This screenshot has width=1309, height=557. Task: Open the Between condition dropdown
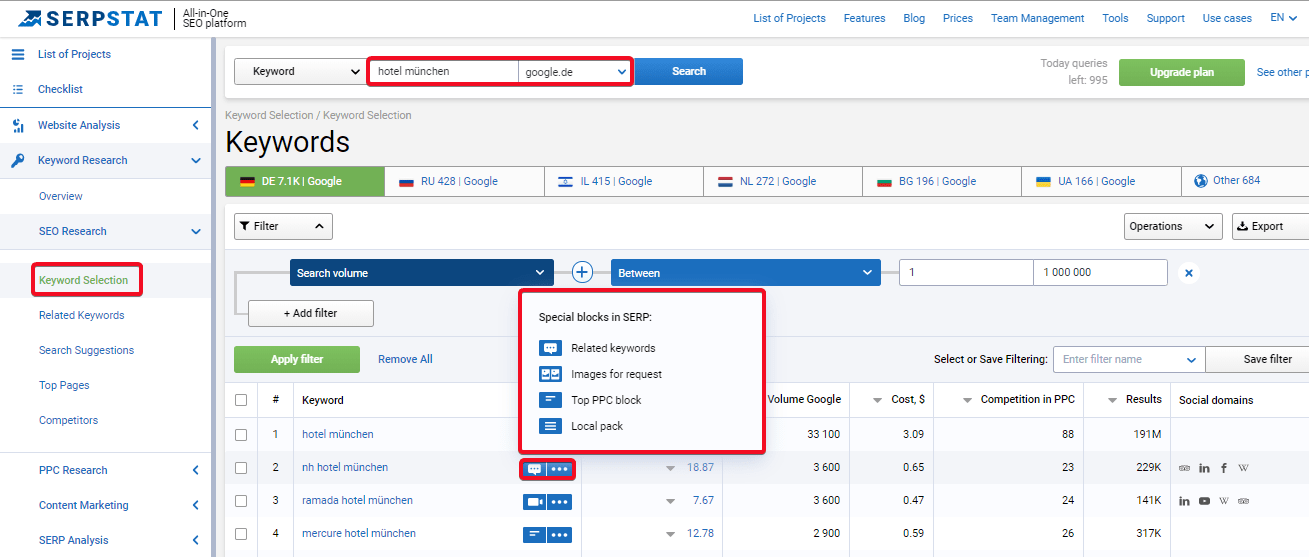(745, 273)
